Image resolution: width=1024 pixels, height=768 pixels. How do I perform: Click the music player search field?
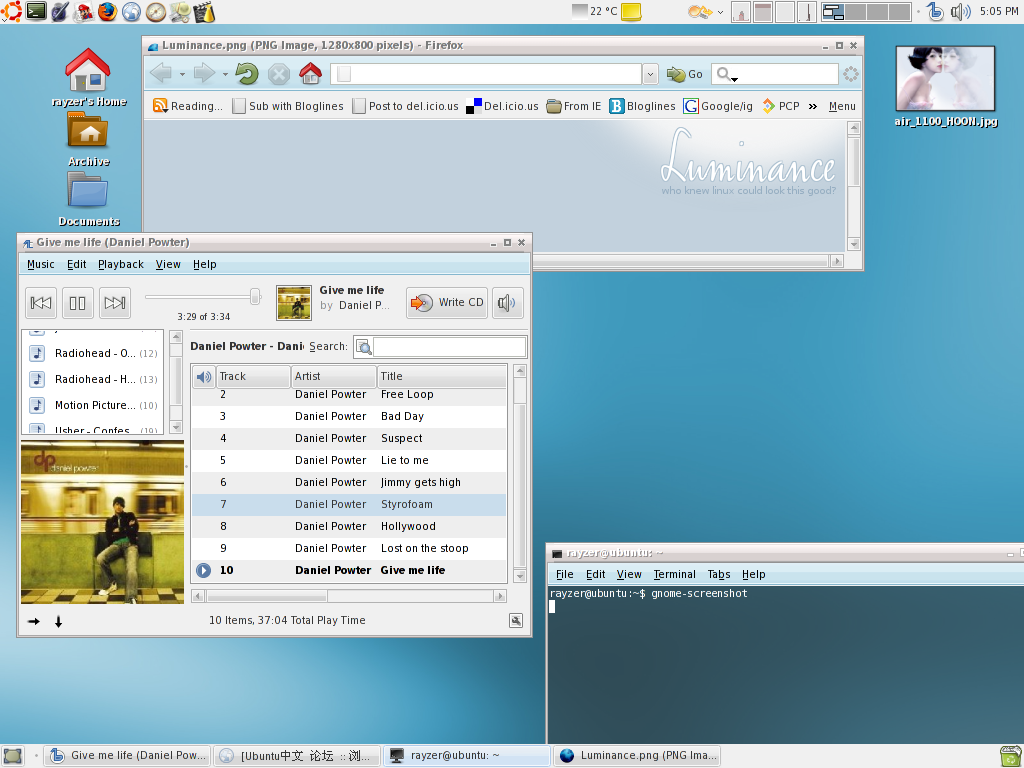(x=449, y=347)
